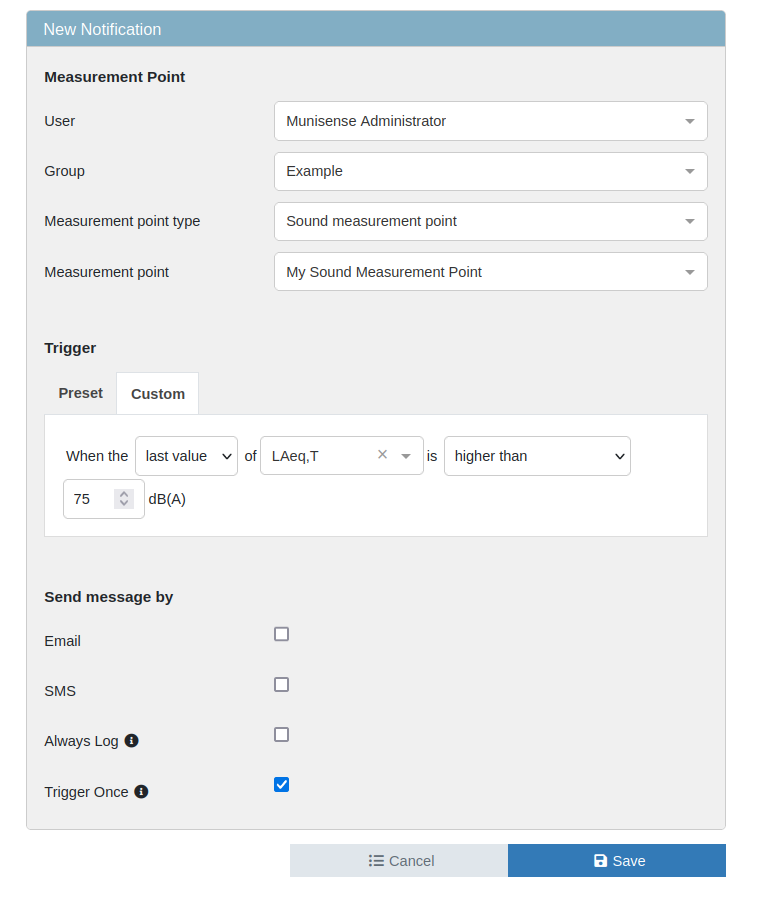Image resolution: width=784 pixels, height=905 pixels.
Task: Click the Cancel button
Action: click(x=399, y=861)
